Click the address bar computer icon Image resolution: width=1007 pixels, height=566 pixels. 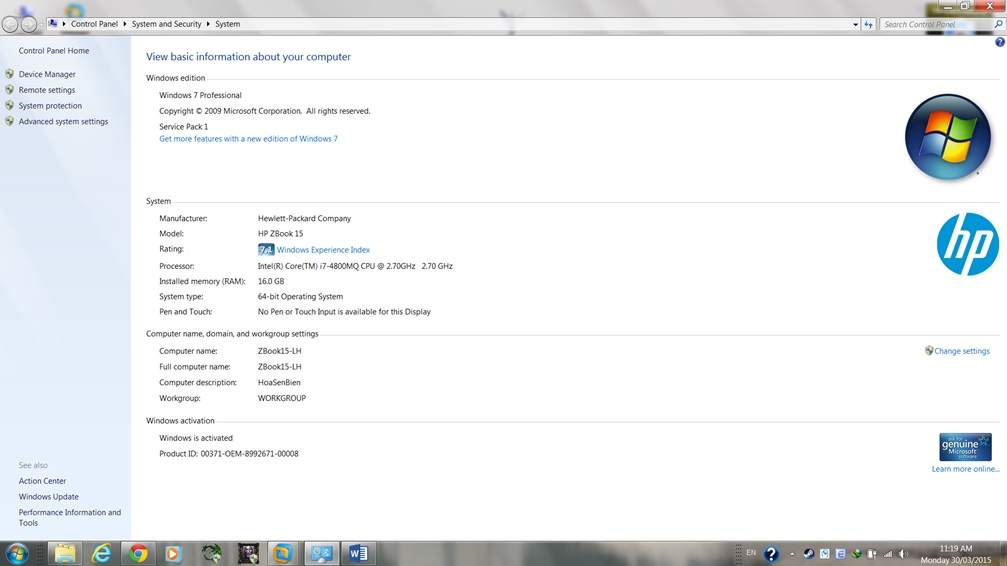[x=53, y=24]
